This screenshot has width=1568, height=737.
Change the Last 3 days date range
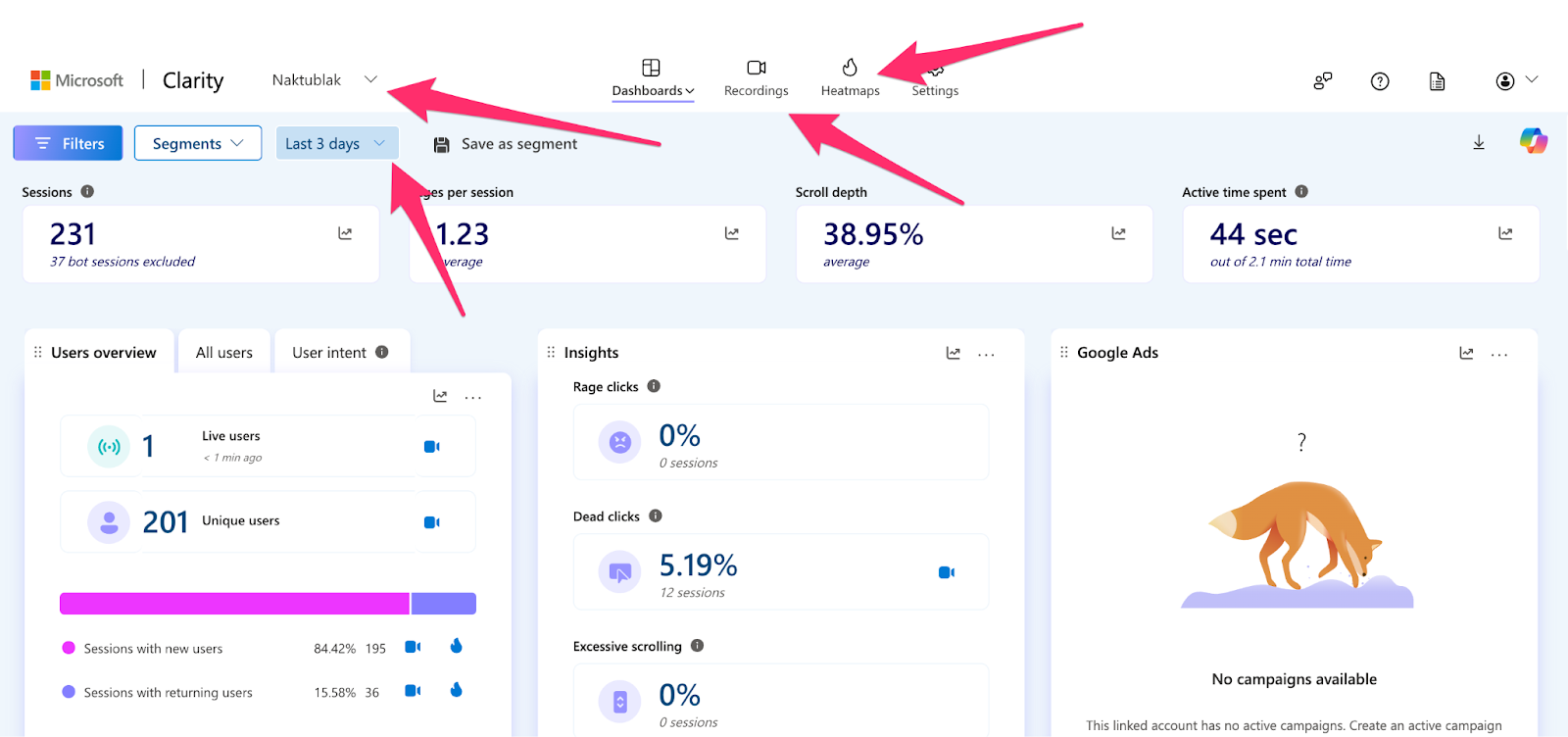pyautogui.click(x=336, y=143)
